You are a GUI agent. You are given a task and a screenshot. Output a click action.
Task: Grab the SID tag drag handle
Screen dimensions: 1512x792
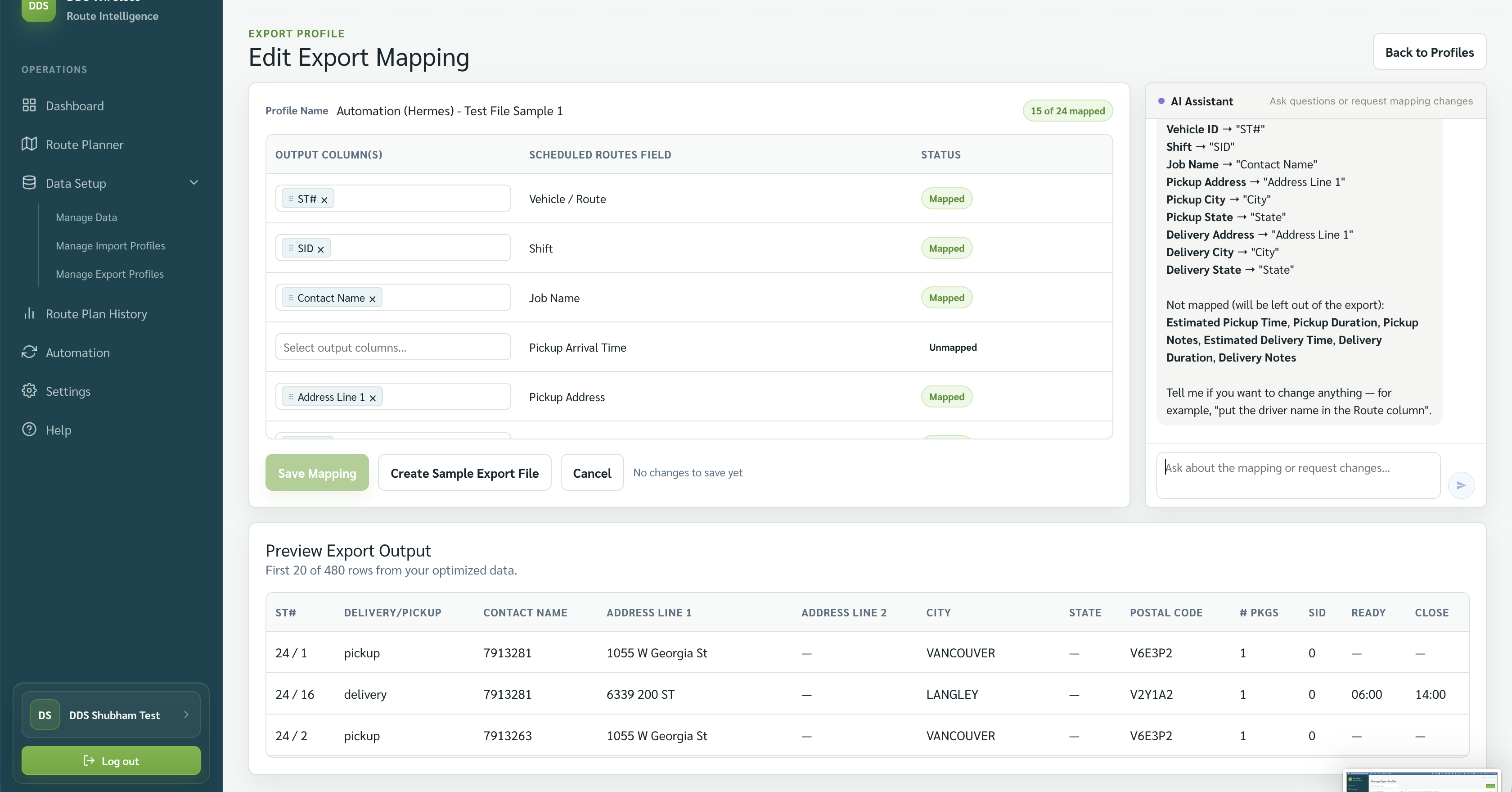[291, 248]
